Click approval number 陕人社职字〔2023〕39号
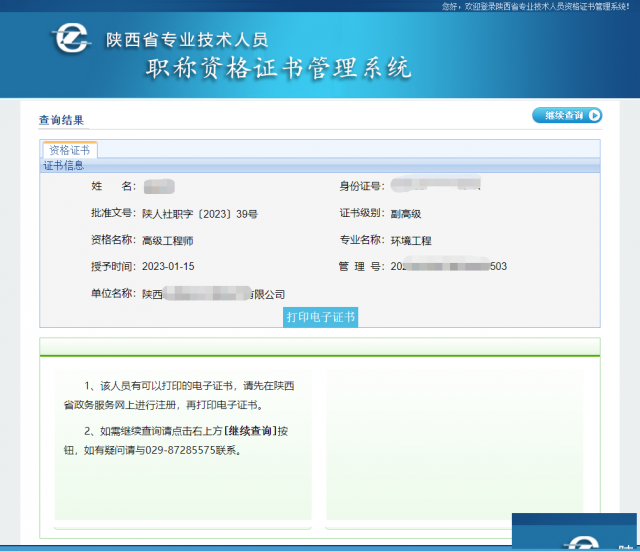This screenshot has width=640, height=552. (x=200, y=214)
